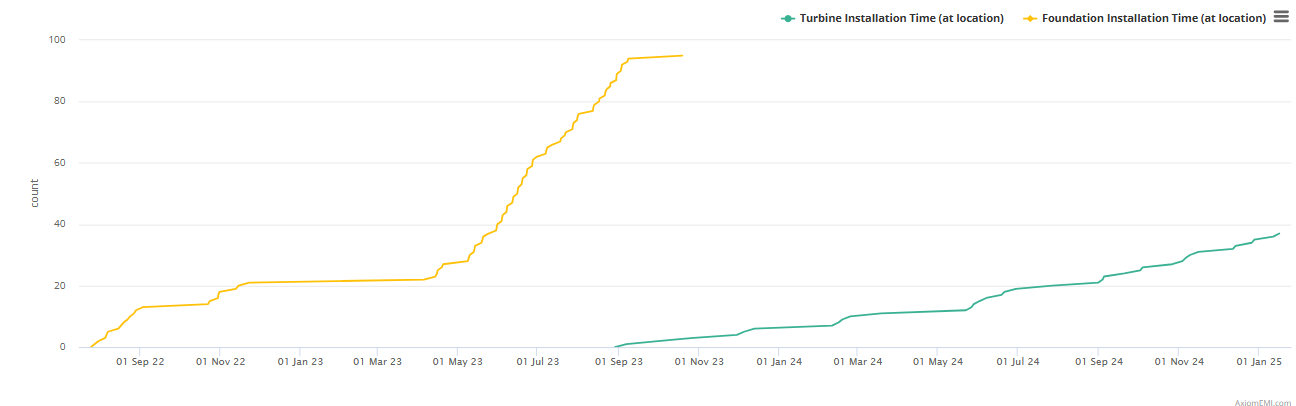1296x406 pixels.
Task: Select the 01 Sep 22 x-axis label
Action: click(140, 362)
